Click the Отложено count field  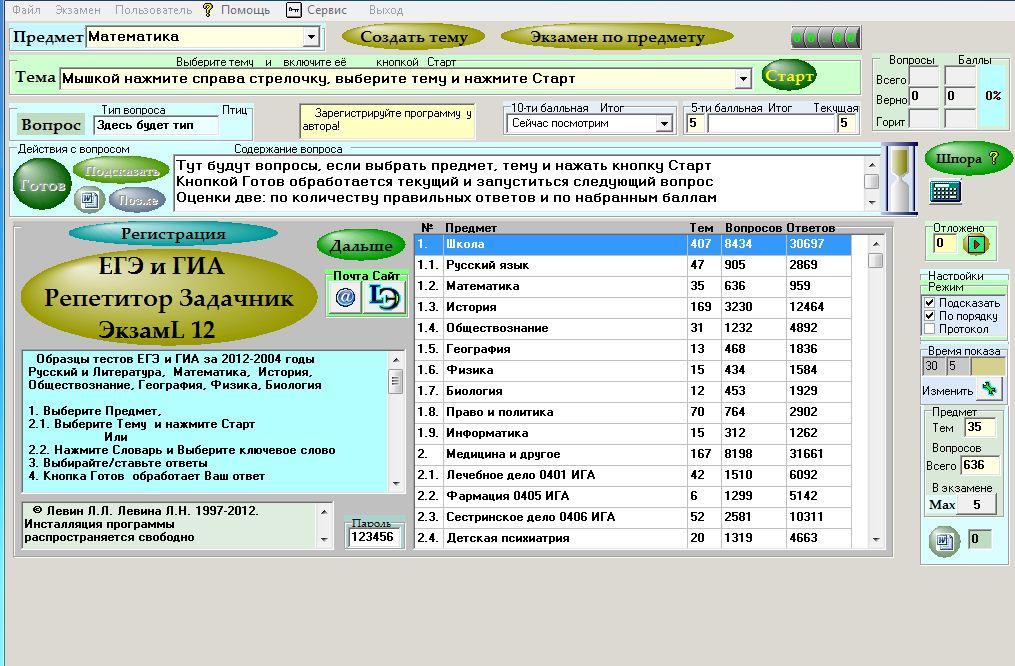pos(945,244)
